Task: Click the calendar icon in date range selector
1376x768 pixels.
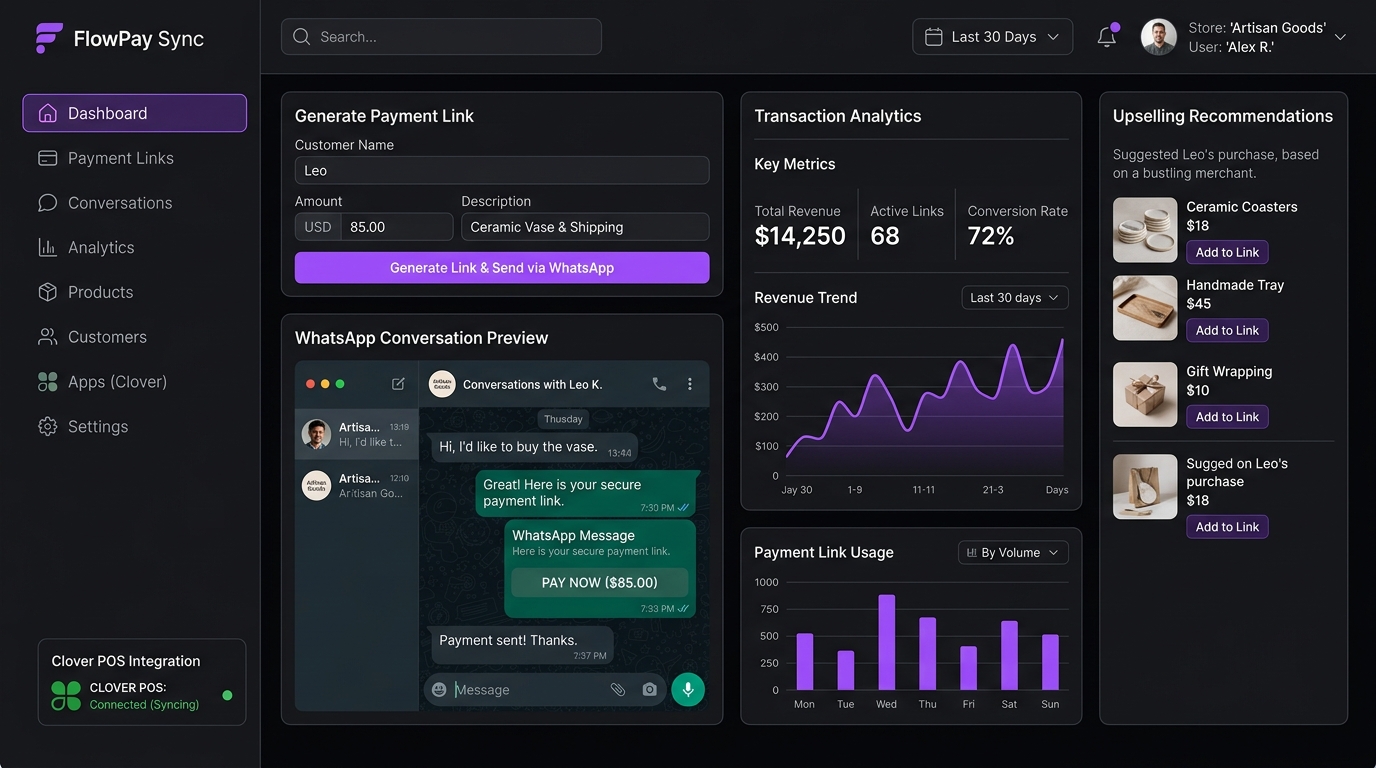Action: pyautogui.click(x=933, y=37)
